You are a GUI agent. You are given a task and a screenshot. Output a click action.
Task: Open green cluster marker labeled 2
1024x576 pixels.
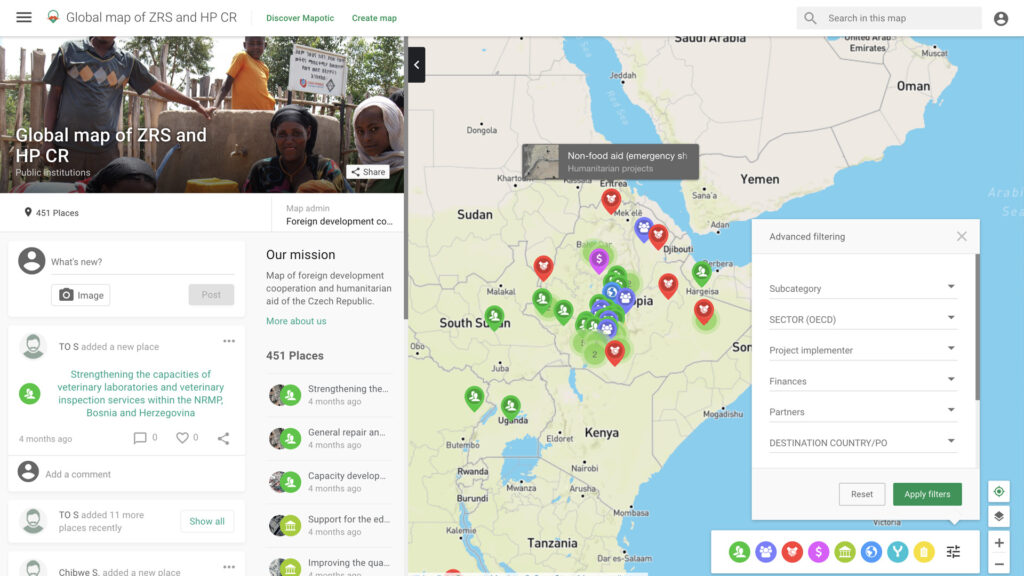(x=594, y=355)
